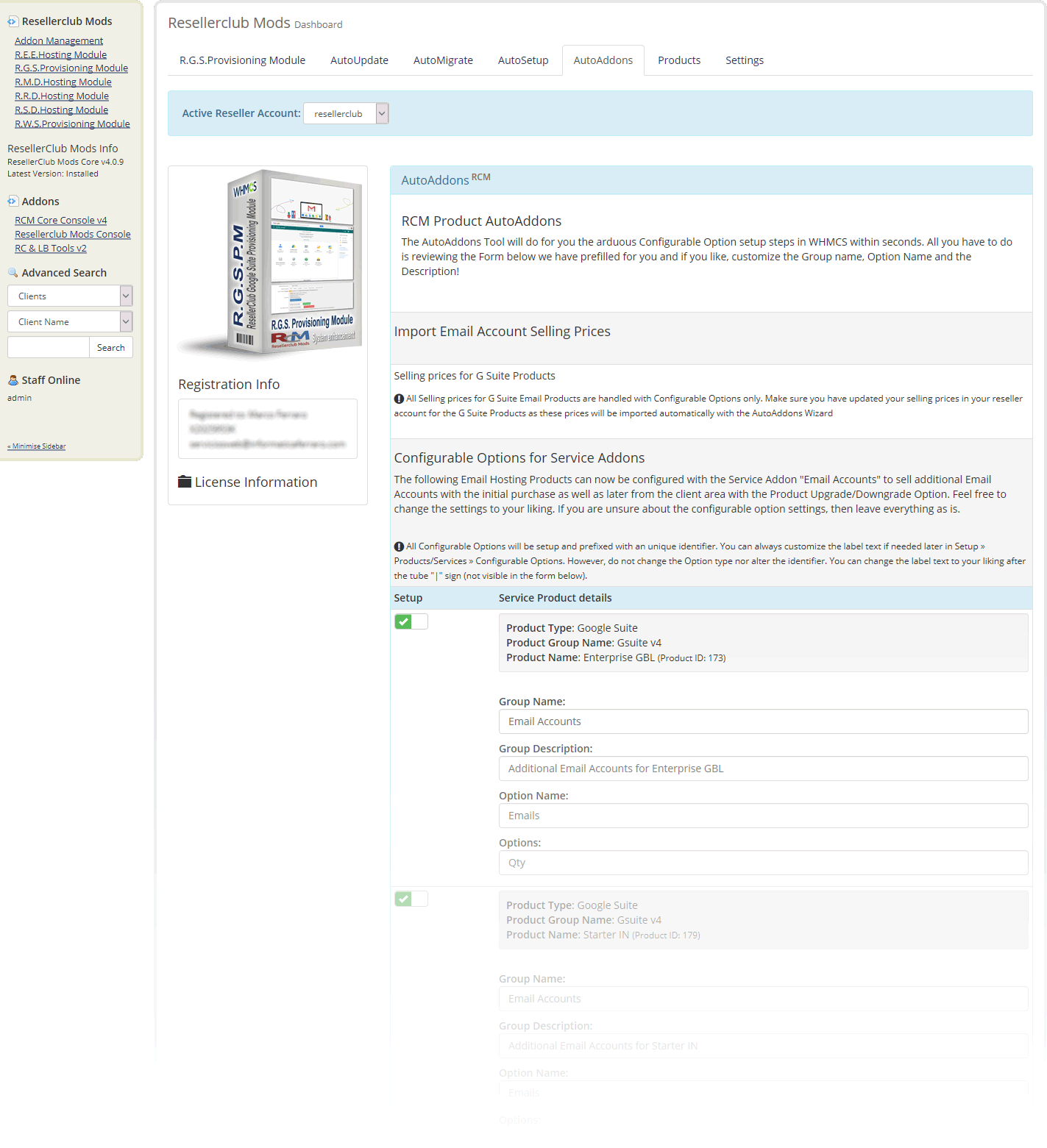Click the Advanced Search magnifier icon

(x=13, y=272)
